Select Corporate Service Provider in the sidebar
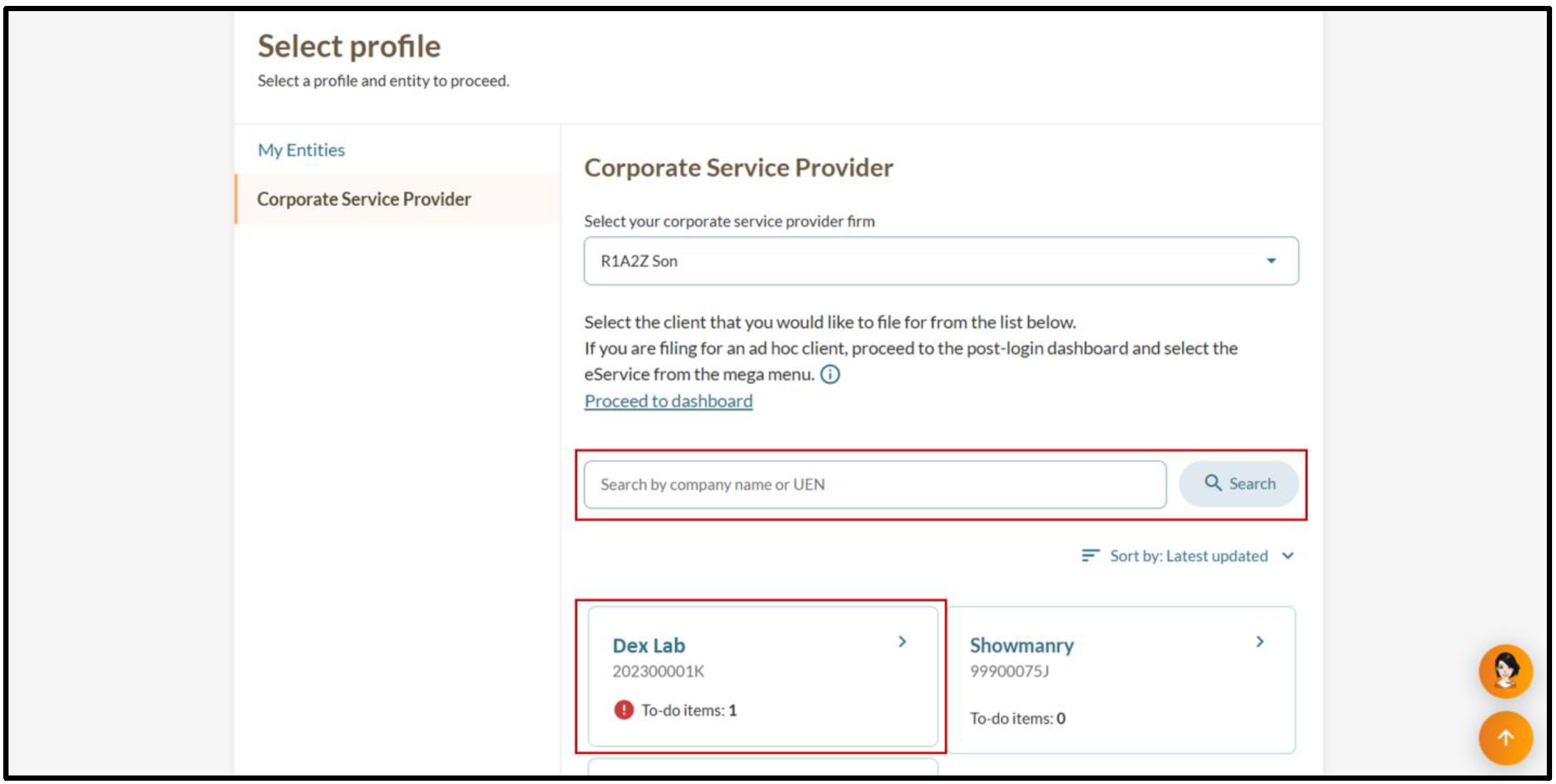 364,199
